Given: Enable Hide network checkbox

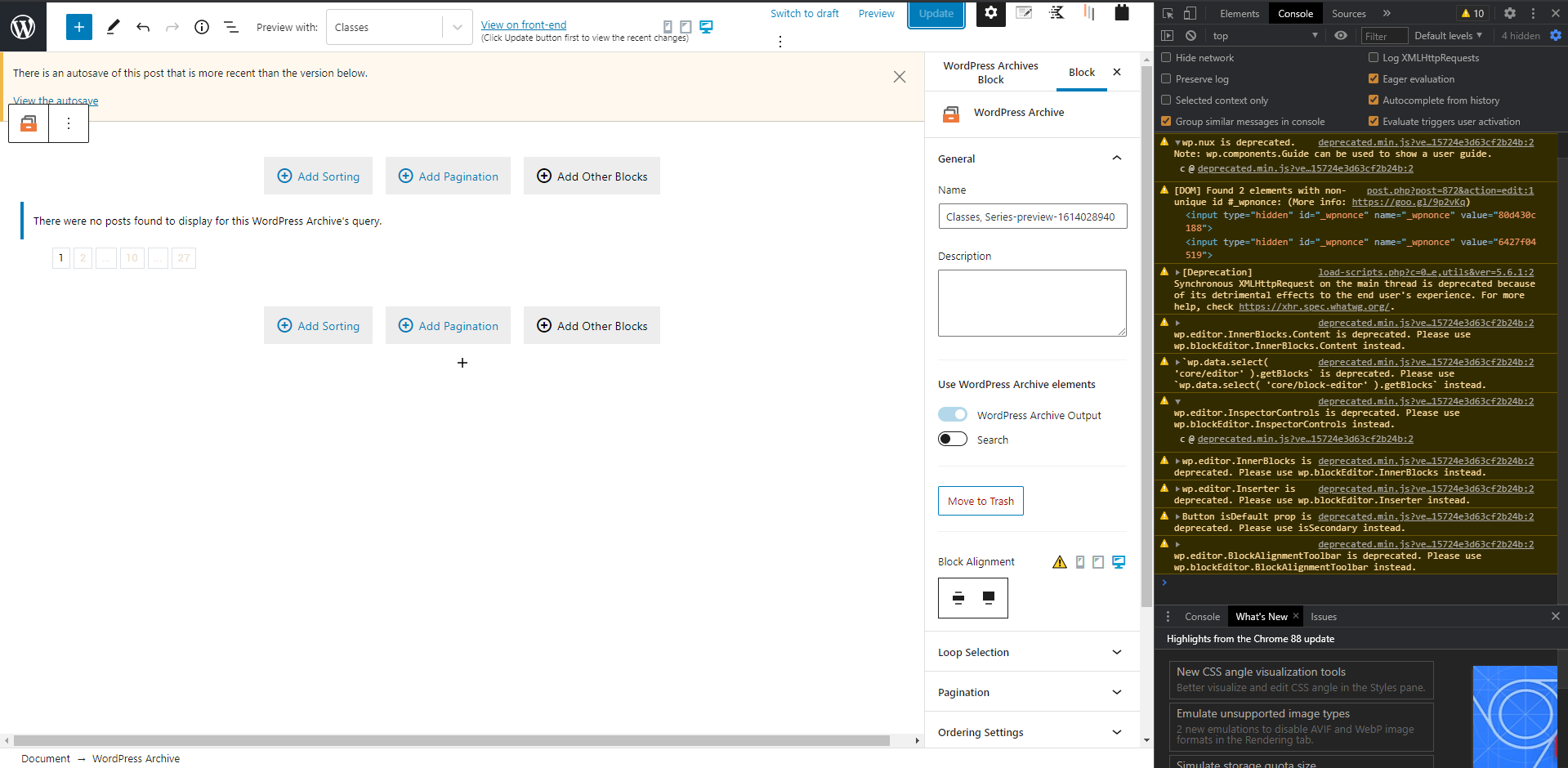Looking at the screenshot, I should [1167, 58].
